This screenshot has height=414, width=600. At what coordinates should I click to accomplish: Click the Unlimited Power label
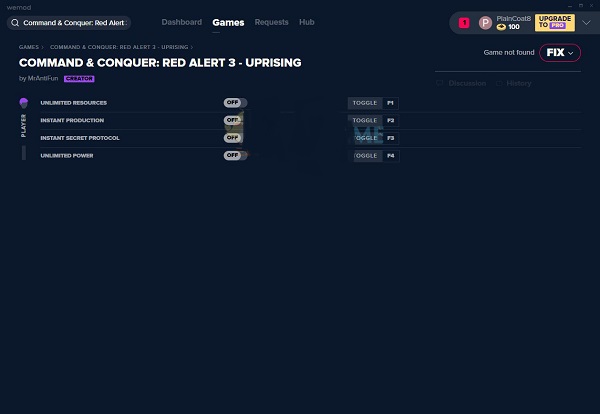tap(67, 156)
